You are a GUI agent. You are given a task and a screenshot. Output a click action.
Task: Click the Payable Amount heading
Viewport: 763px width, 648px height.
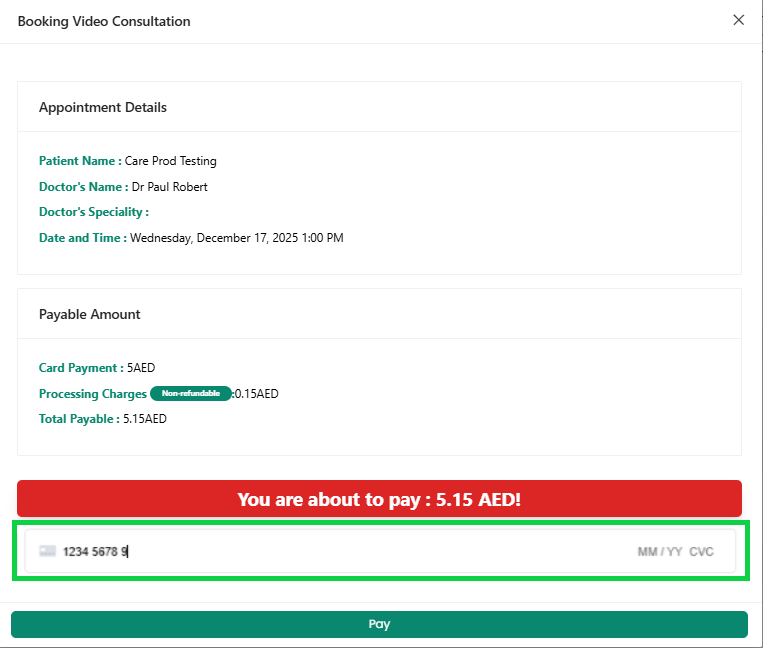tap(90, 314)
